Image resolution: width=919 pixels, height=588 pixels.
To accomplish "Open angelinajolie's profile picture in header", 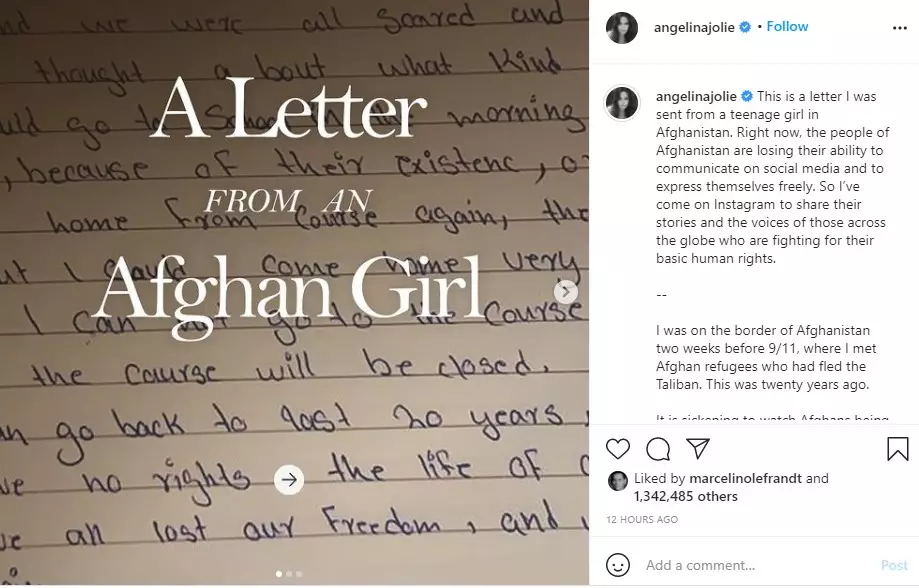I will click(x=622, y=28).
